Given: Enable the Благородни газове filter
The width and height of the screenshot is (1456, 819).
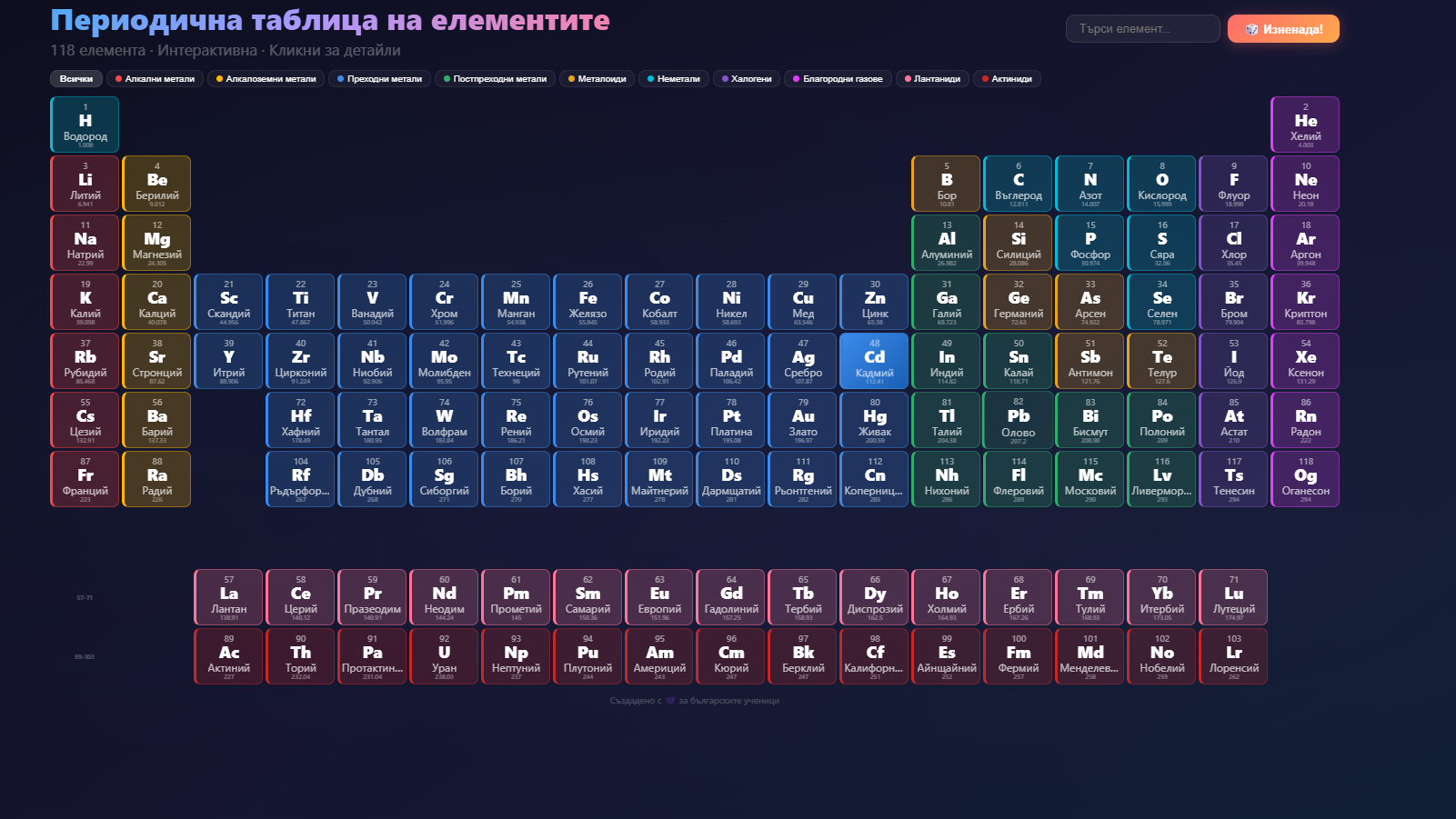Looking at the screenshot, I should (x=838, y=79).
